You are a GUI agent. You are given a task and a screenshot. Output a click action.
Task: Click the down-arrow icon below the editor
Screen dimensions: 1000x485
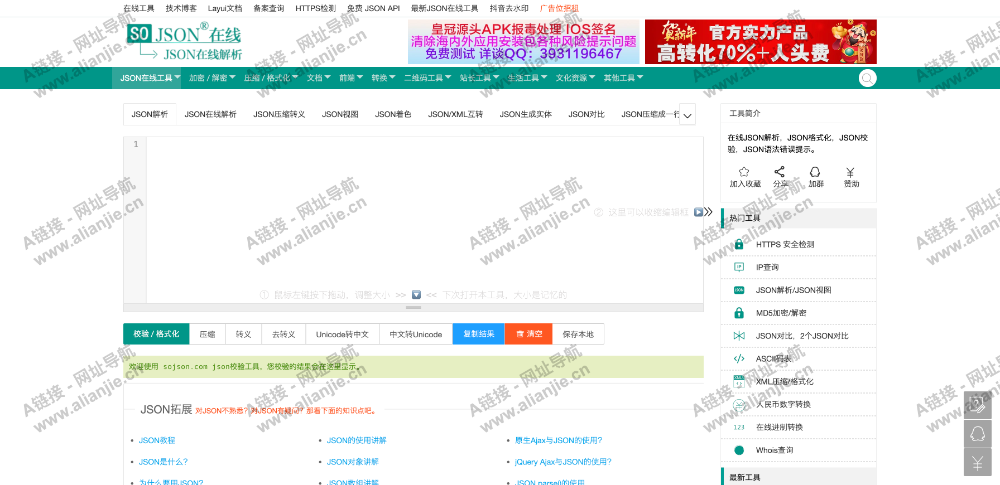click(x=416, y=295)
